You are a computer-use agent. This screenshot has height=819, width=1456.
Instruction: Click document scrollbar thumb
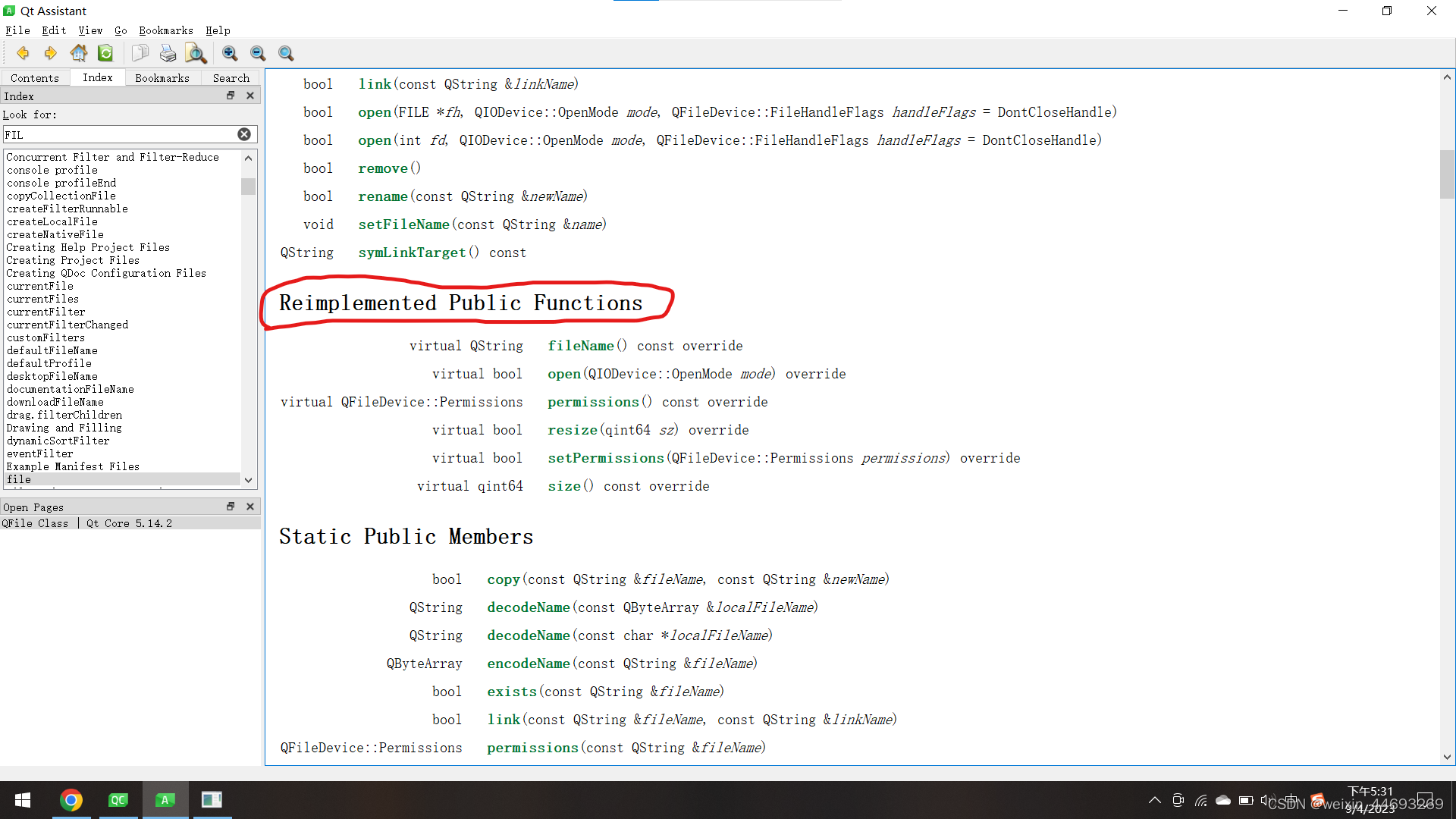point(1447,174)
